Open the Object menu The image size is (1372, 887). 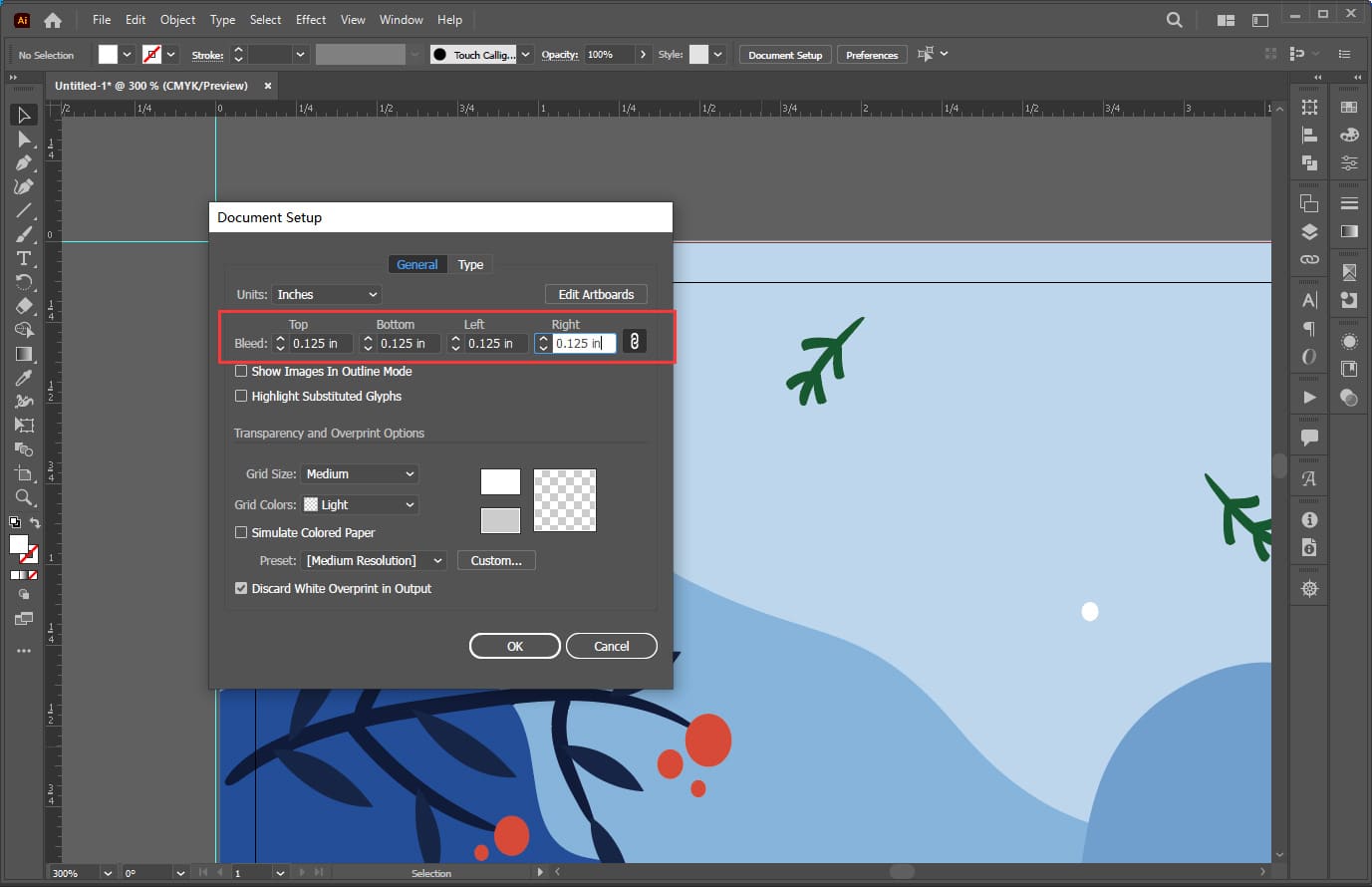[177, 20]
